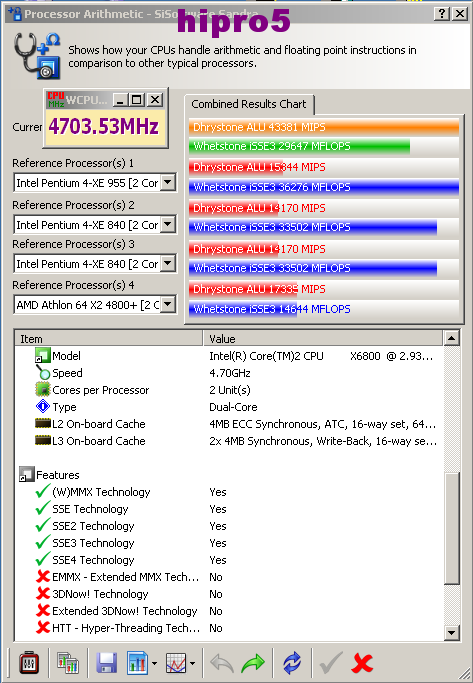Click the orange Dhrystone ALU 43381 MIPS bar
The width and height of the screenshot is (473, 683).
tap(324, 127)
